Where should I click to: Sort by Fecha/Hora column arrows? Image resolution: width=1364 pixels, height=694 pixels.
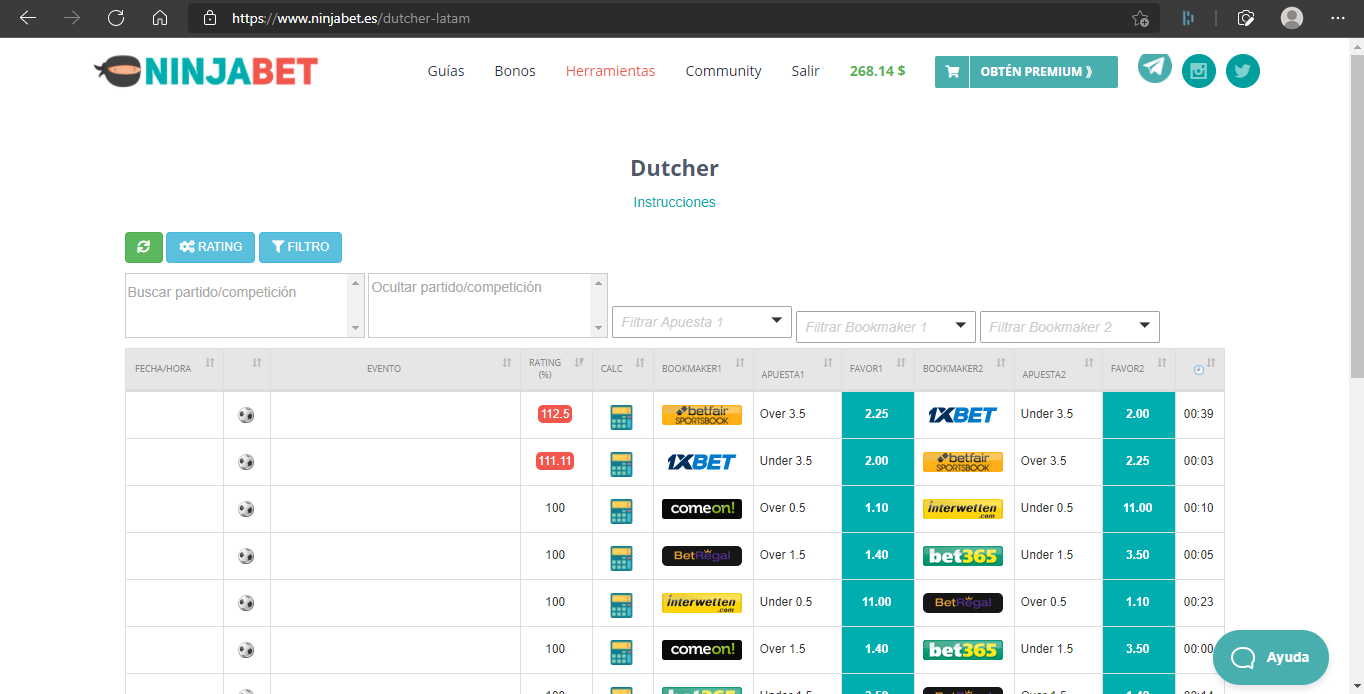click(210, 363)
